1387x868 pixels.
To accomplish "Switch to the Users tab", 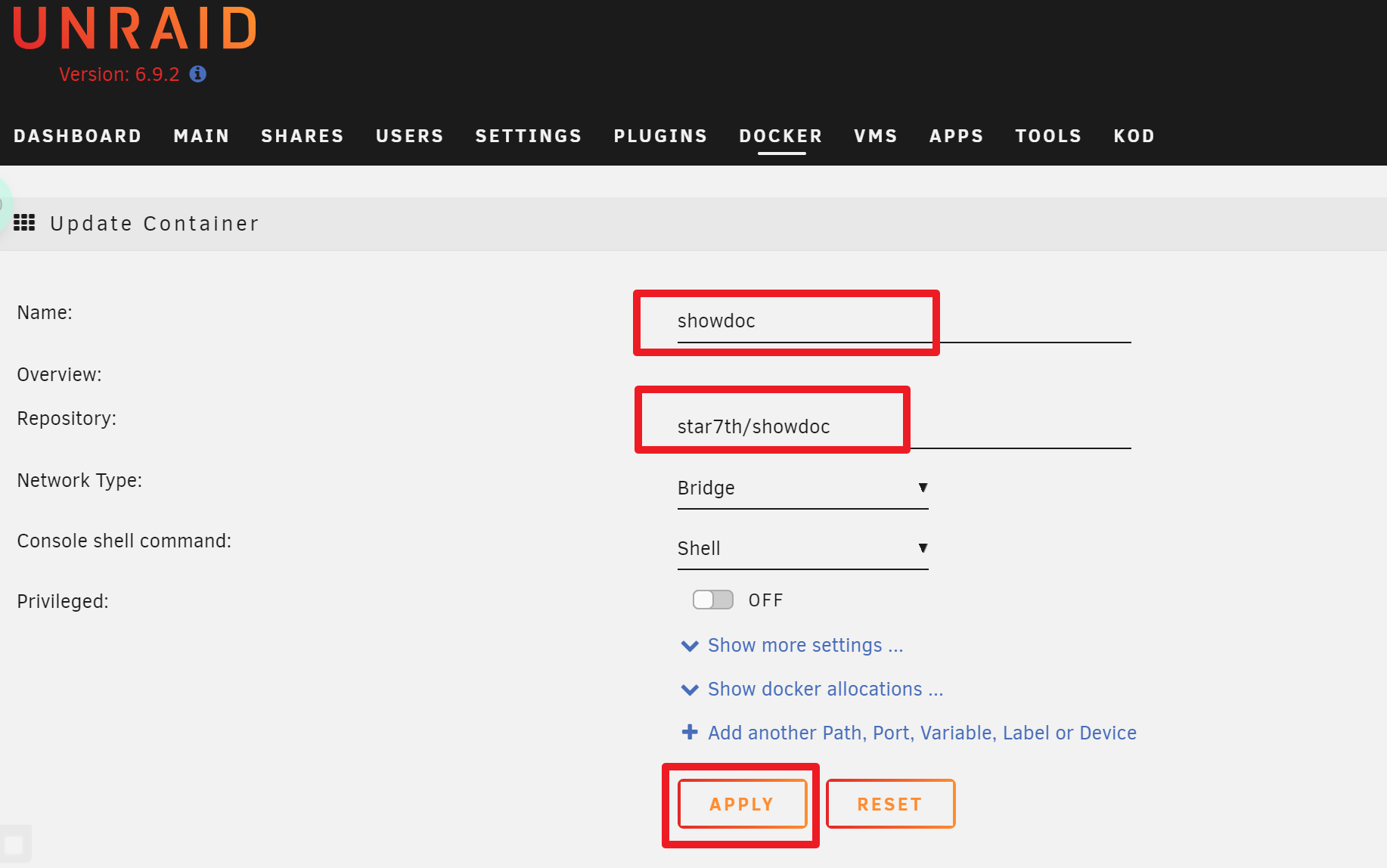I will pos(410,136).
